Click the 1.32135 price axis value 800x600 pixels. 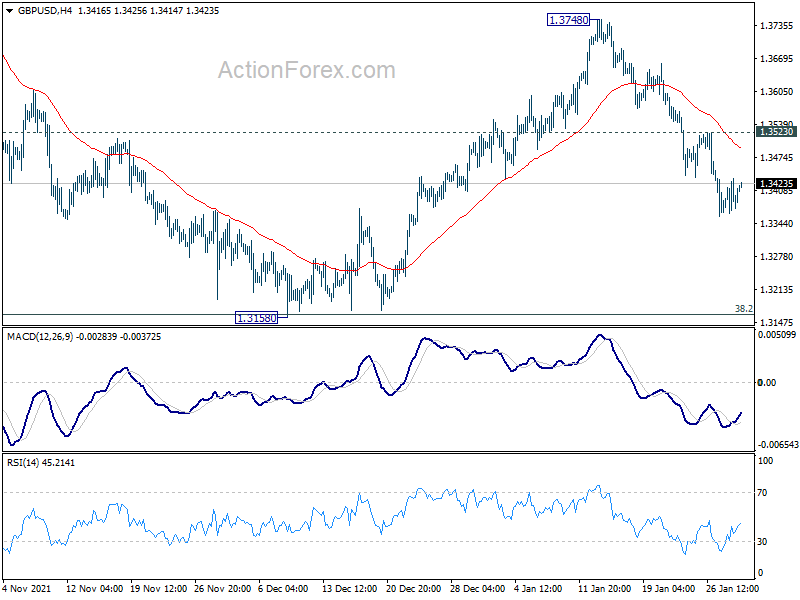click(777, 290)
